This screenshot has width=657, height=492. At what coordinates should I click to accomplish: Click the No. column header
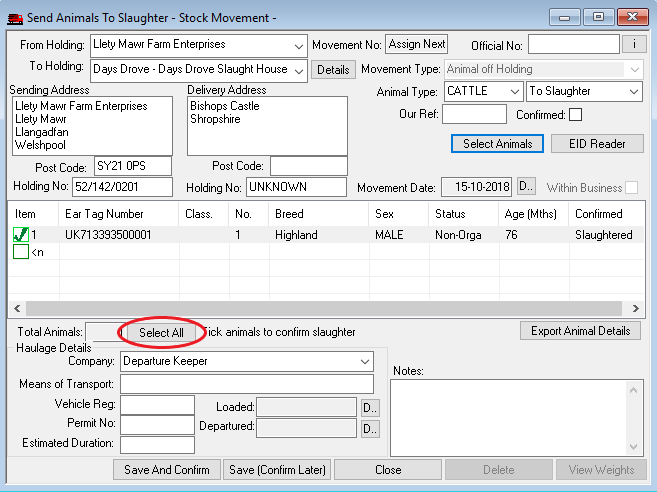pos(248,214)
